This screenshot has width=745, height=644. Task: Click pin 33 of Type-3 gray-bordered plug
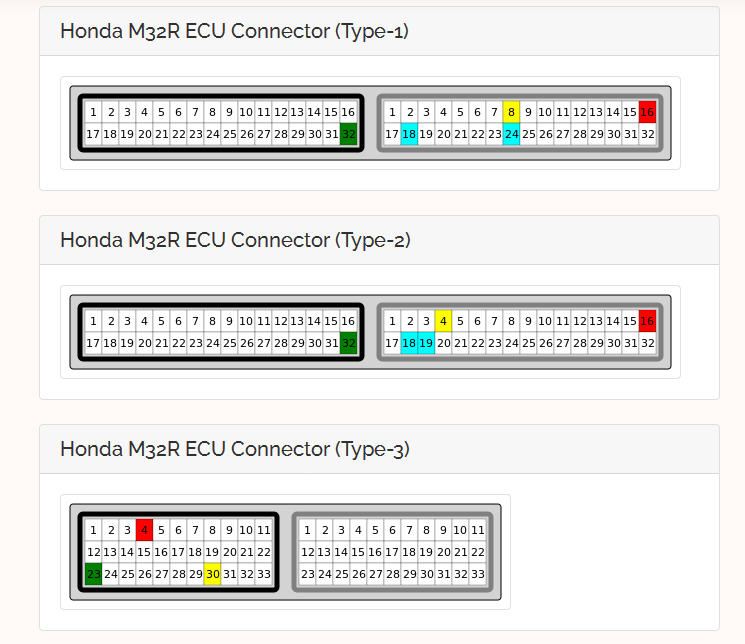pos(478,574)
